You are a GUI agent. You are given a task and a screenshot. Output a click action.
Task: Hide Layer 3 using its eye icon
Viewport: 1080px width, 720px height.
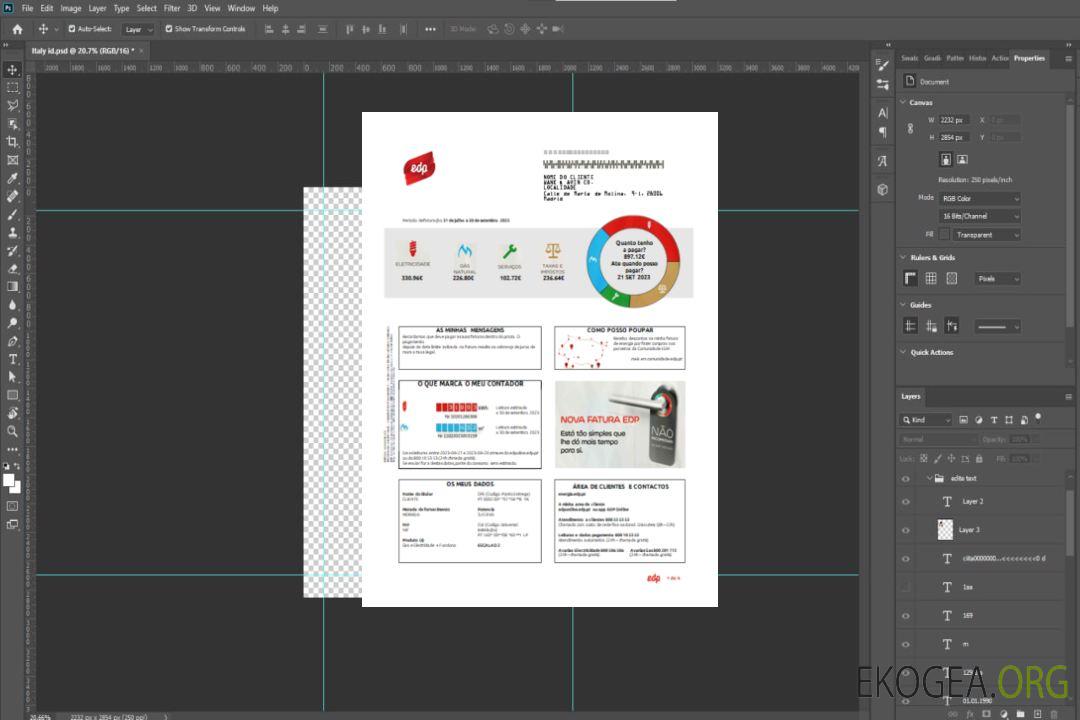click(x=906, y=530)
